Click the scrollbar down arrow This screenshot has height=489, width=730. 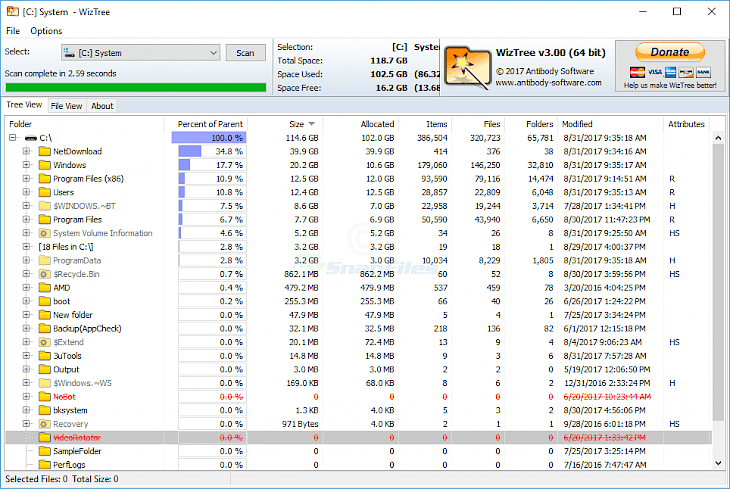coord(718,463)
